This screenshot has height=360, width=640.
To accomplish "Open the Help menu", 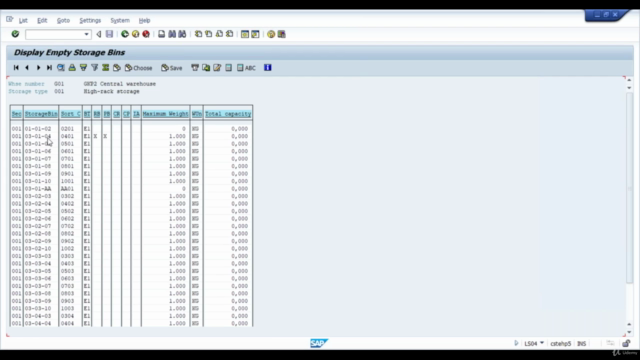I will 144,20.
